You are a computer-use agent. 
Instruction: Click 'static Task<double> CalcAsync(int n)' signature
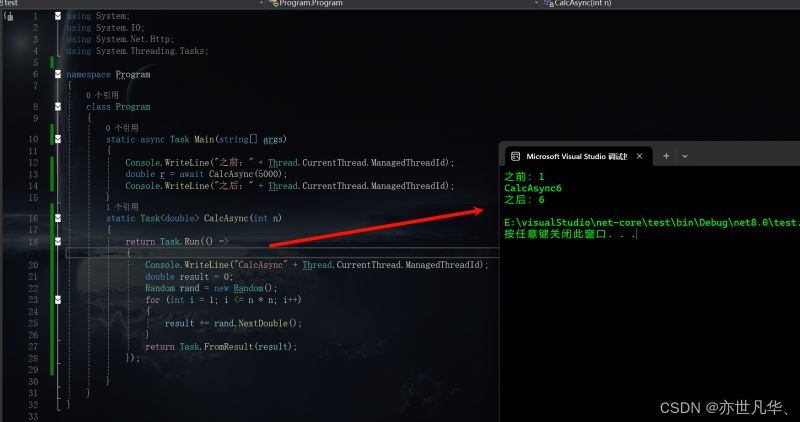[x=193, y=218]
